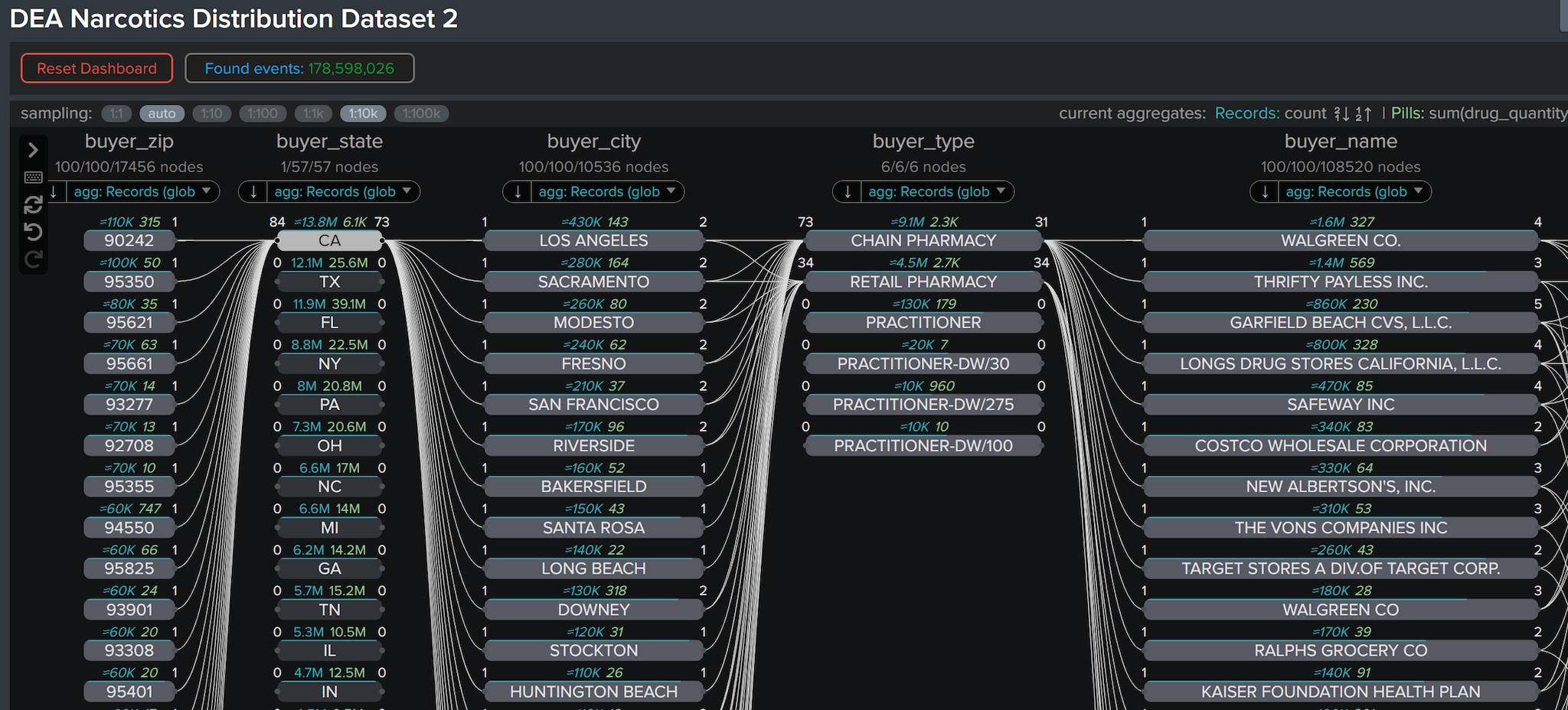
Task: Sort Records ascending icon in aggregates
Action: click(1364, 113)
